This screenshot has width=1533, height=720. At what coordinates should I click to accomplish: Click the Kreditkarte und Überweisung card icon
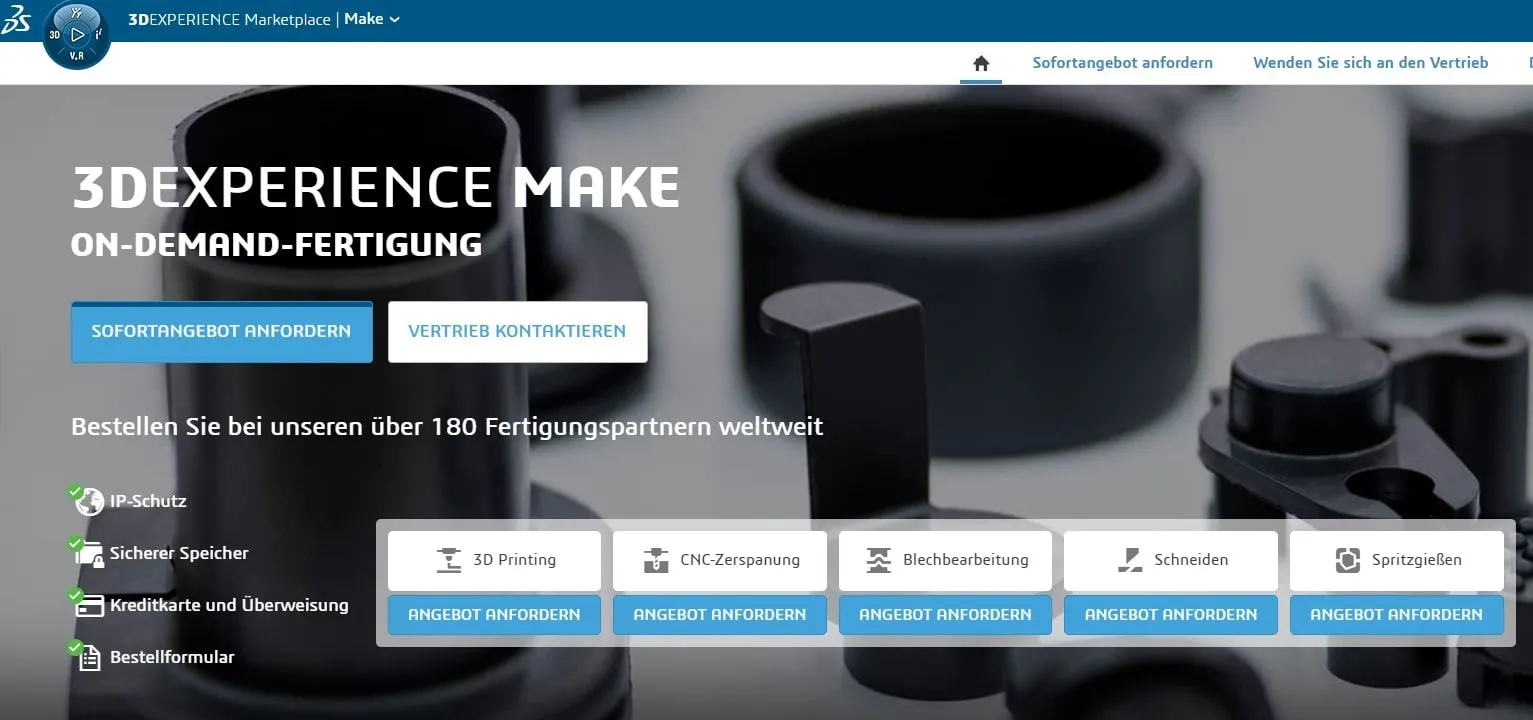pyautogui.click(x=87, y=604)
